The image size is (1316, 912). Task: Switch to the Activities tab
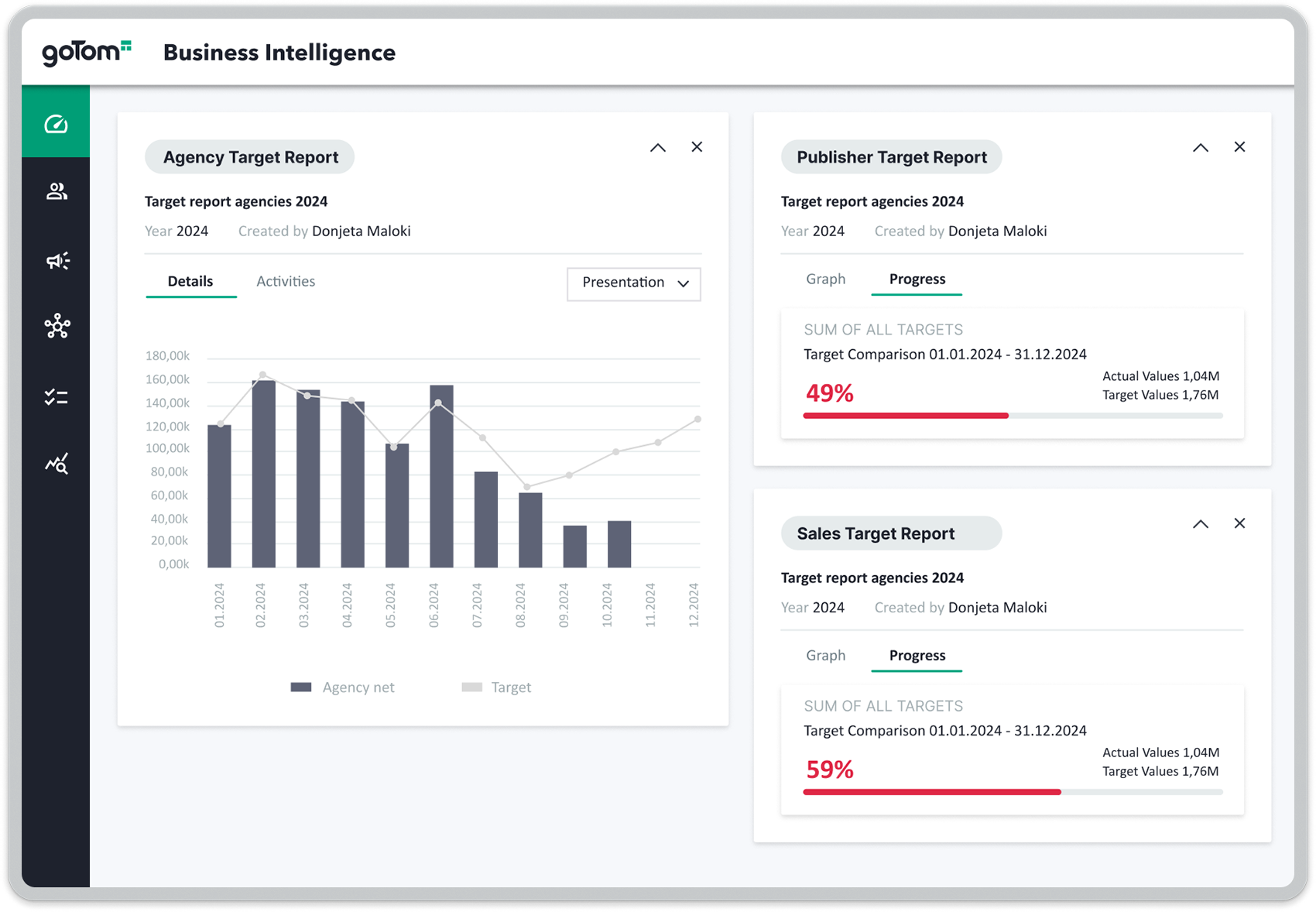point(286,281)
